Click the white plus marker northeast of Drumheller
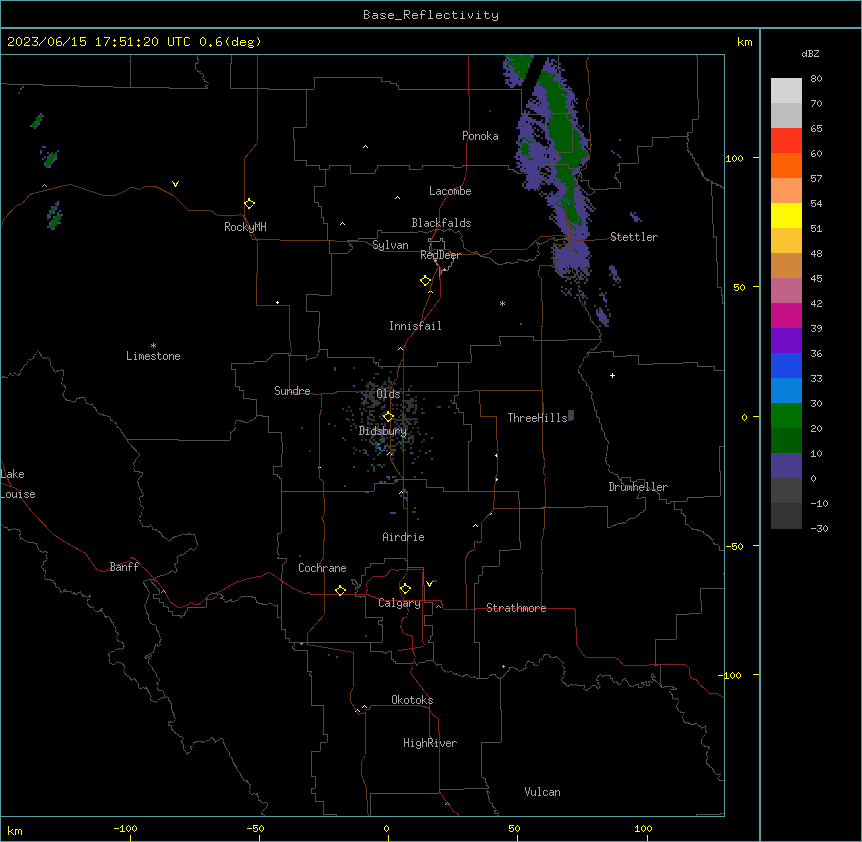Image resolution: width=862 pixels, height=842 pixels. point(612,375)
